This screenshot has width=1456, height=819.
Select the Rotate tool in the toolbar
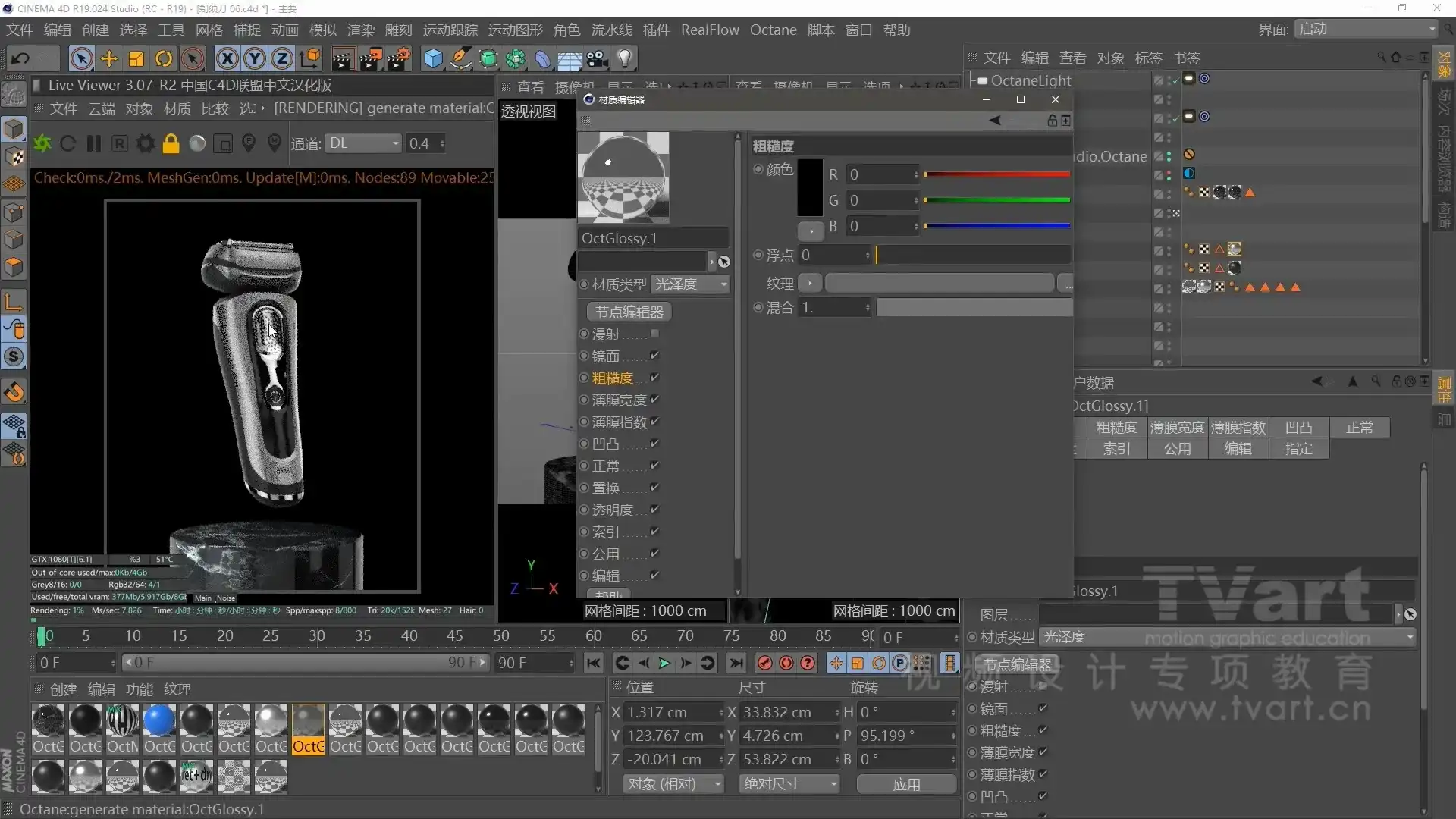tap(164, 58)
